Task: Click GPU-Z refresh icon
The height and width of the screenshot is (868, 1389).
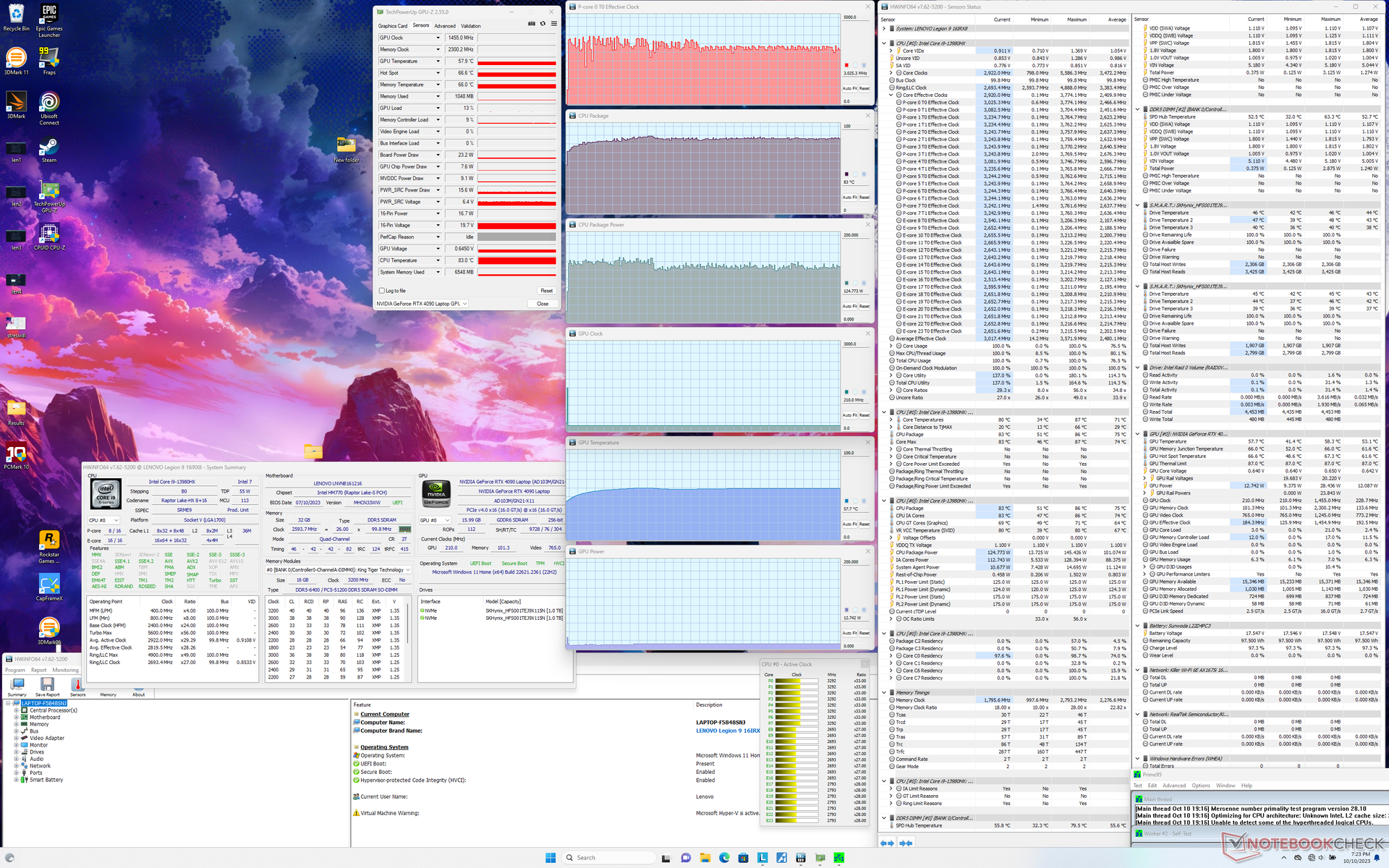Action: click(543, 24)
